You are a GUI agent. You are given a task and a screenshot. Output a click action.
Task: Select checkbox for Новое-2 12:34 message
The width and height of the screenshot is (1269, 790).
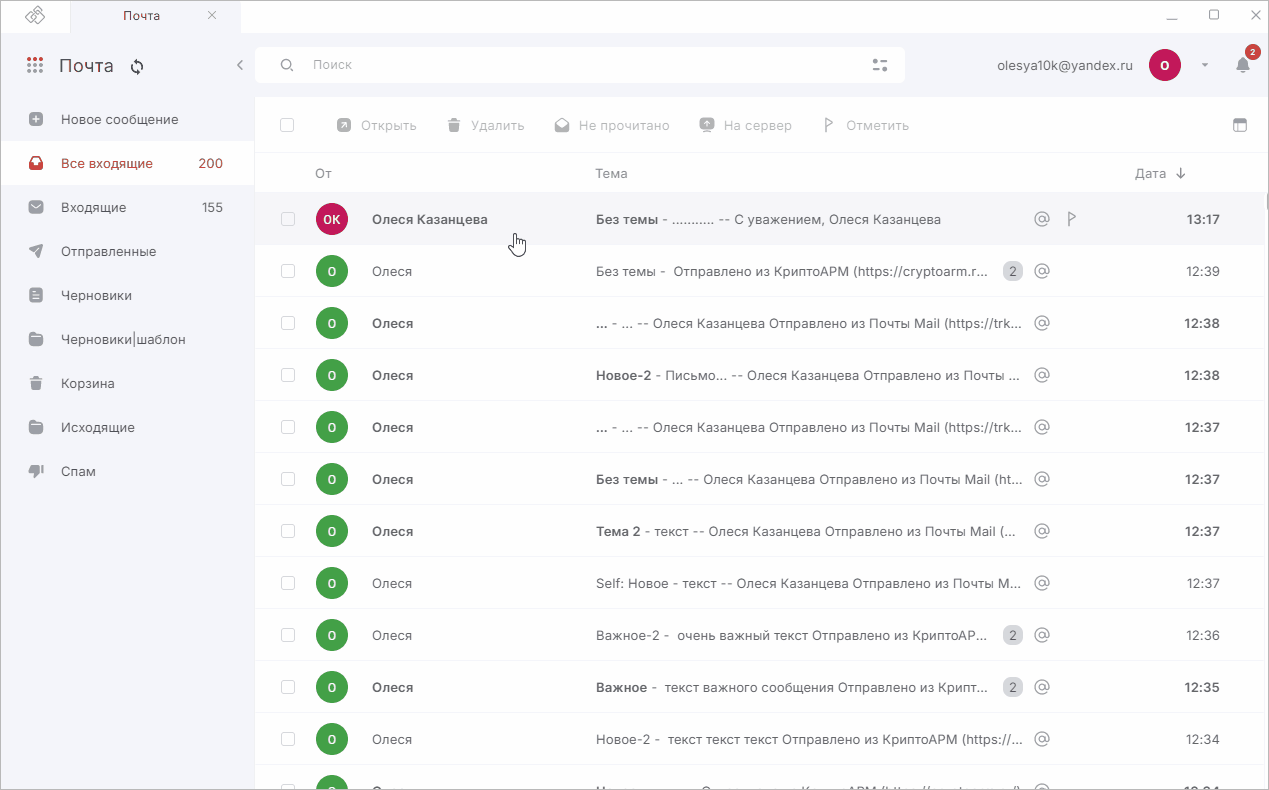tap(288, 739)
